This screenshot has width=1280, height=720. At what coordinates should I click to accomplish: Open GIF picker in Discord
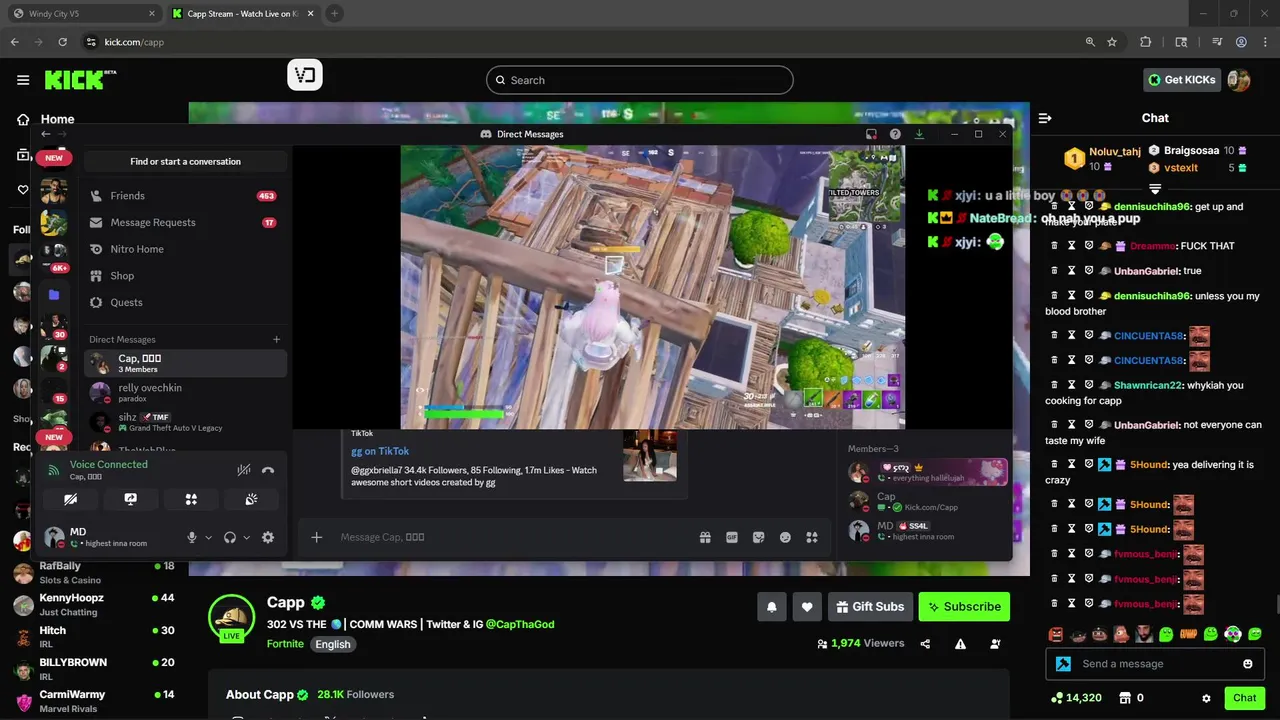[x=732, y=537]
